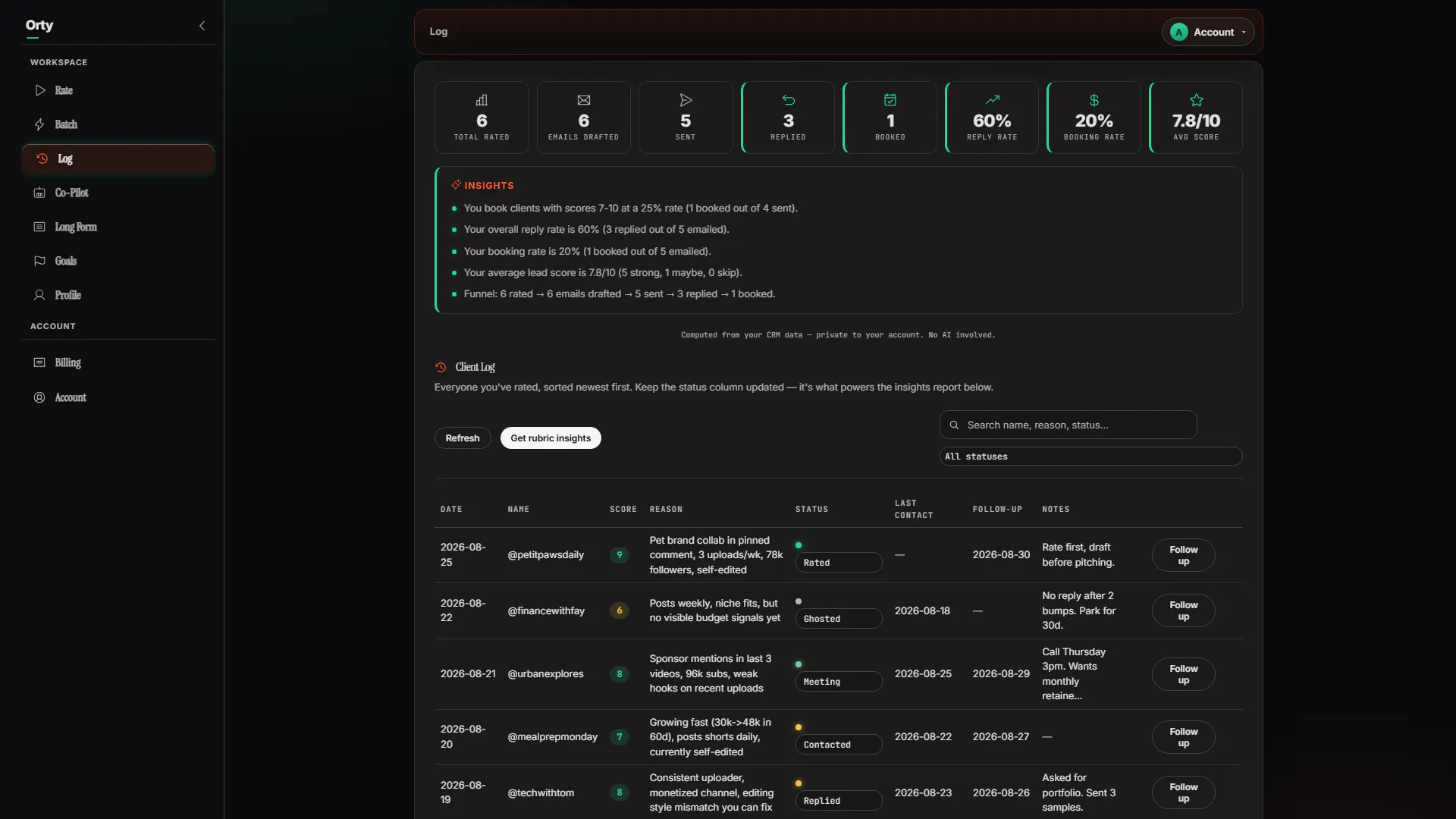Click the Booked calendar icon

890,100
